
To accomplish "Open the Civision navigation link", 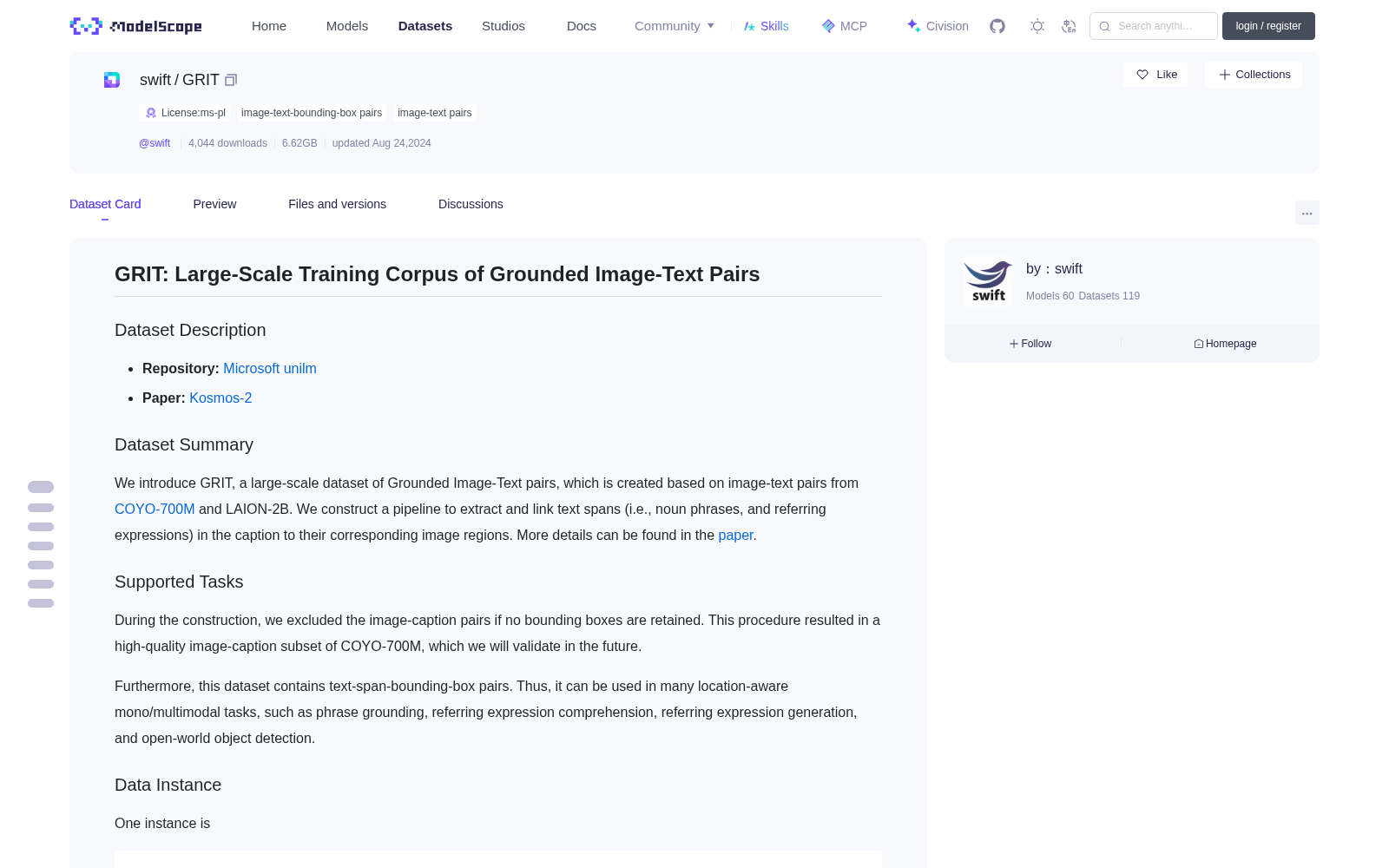I will 937,26.
